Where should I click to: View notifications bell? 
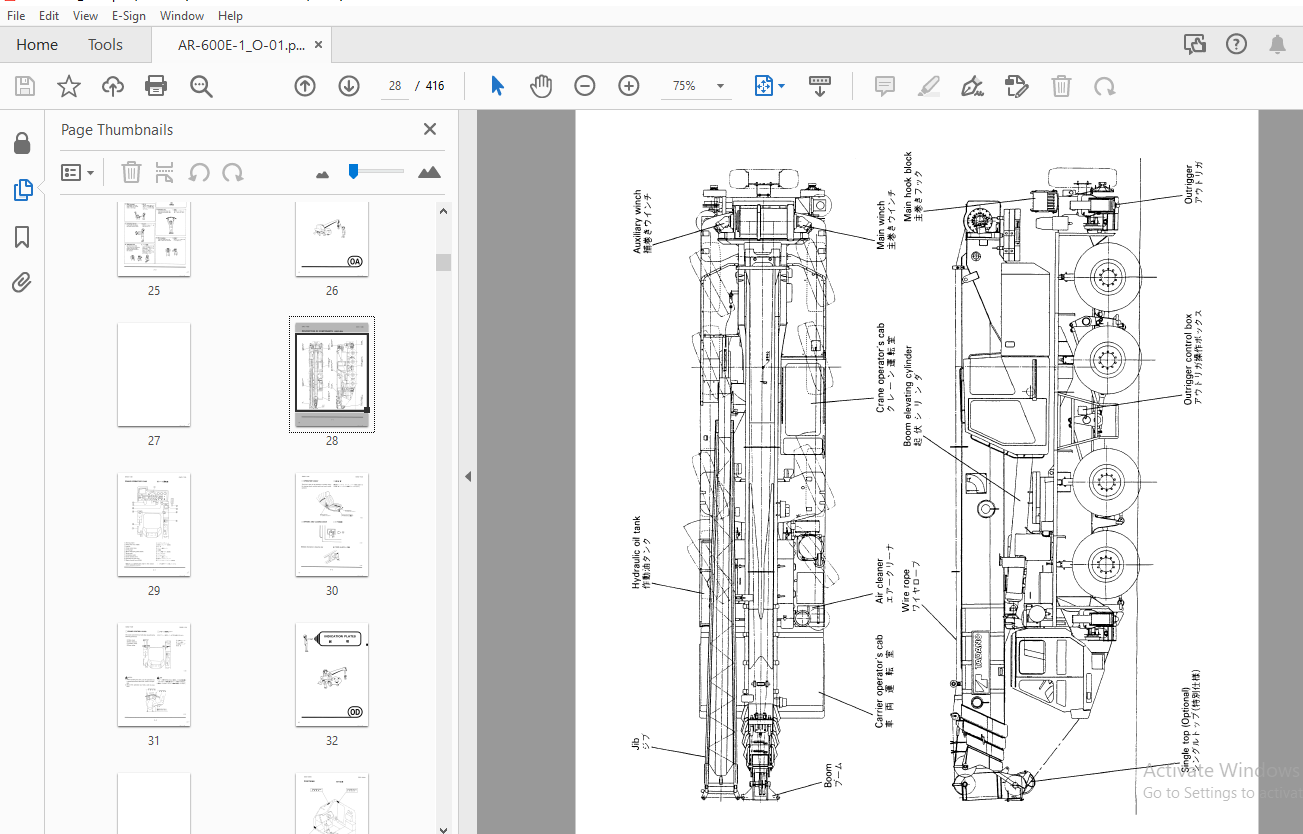[x=1278, y=44]
